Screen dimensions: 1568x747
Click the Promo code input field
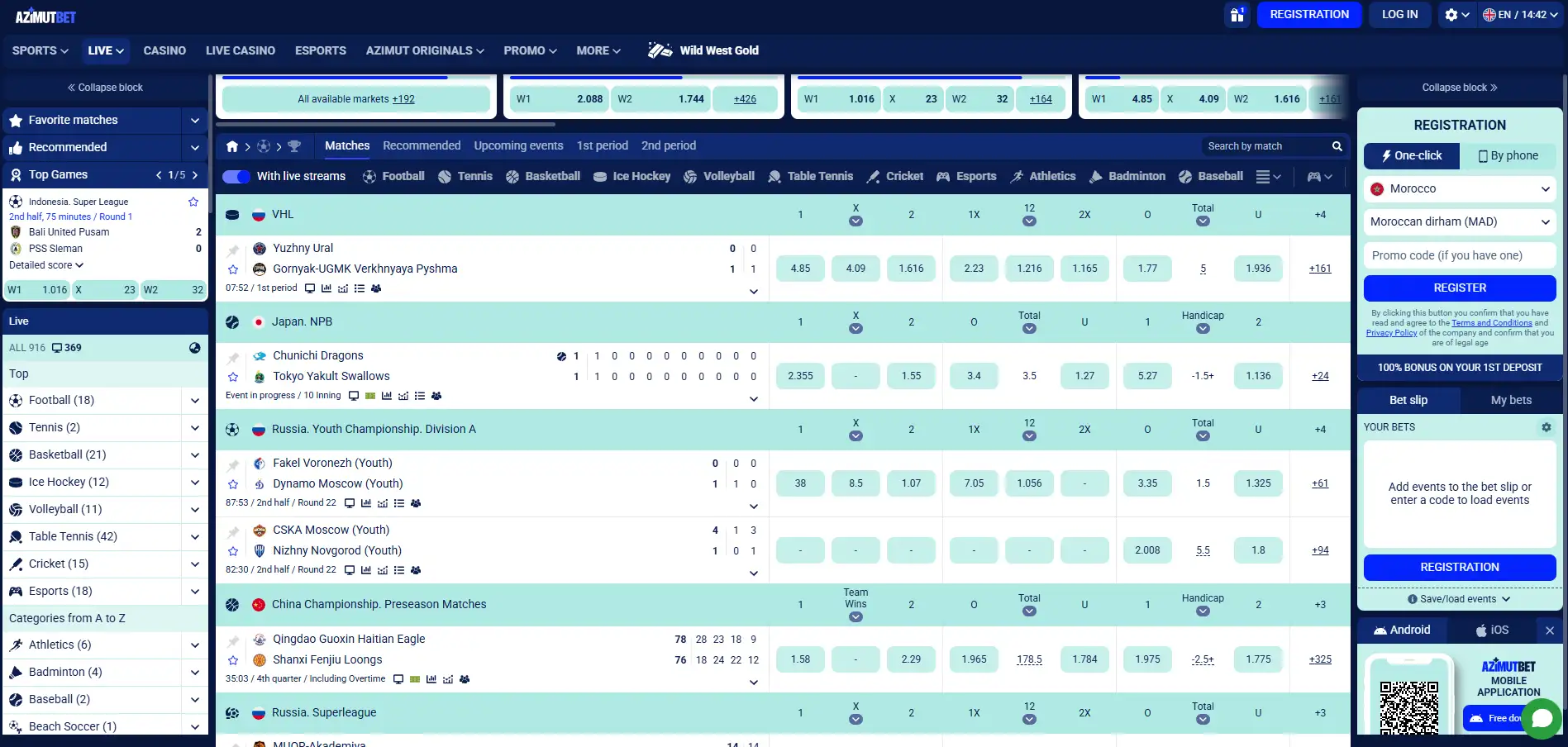click(x=1460, y=255)
